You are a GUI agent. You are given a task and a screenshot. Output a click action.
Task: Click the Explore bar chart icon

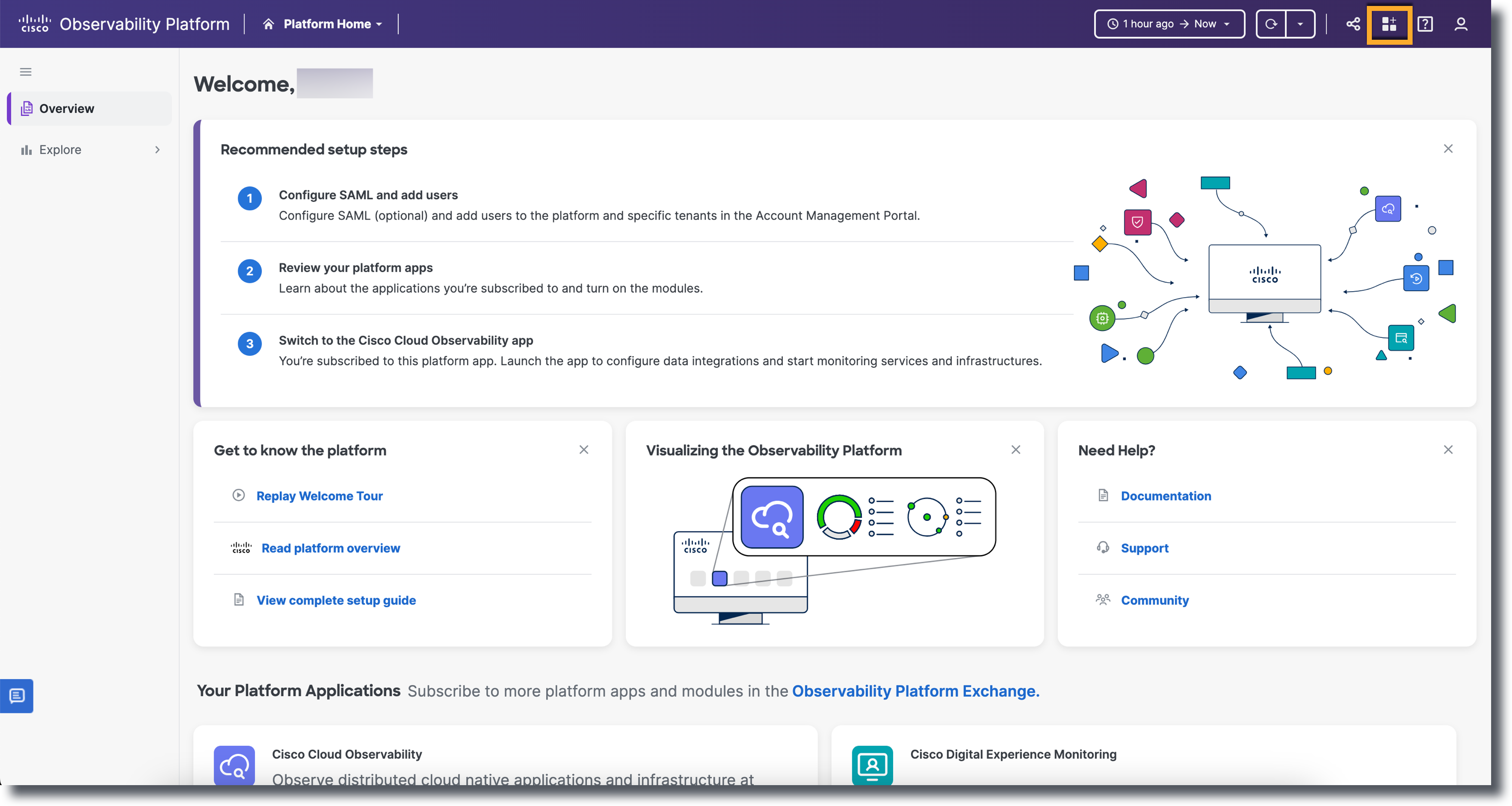26,150
